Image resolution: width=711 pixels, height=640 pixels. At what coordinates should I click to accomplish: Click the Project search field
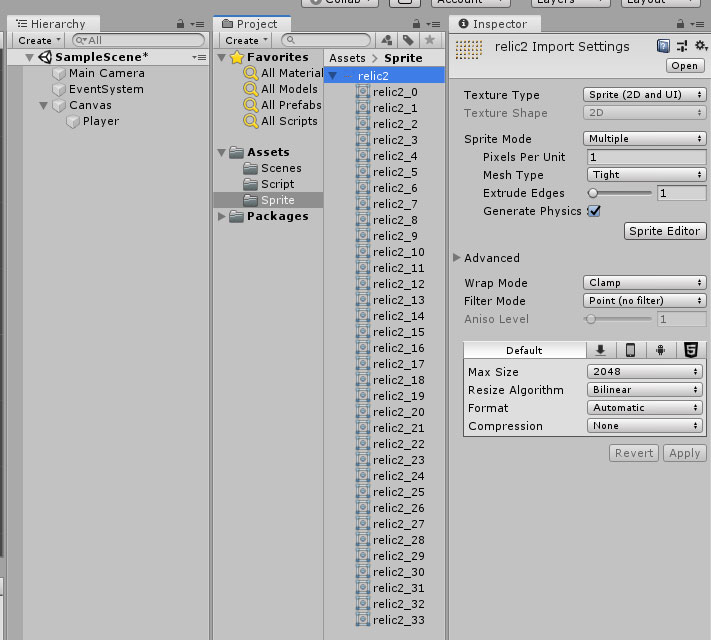(x=326, y=40)
